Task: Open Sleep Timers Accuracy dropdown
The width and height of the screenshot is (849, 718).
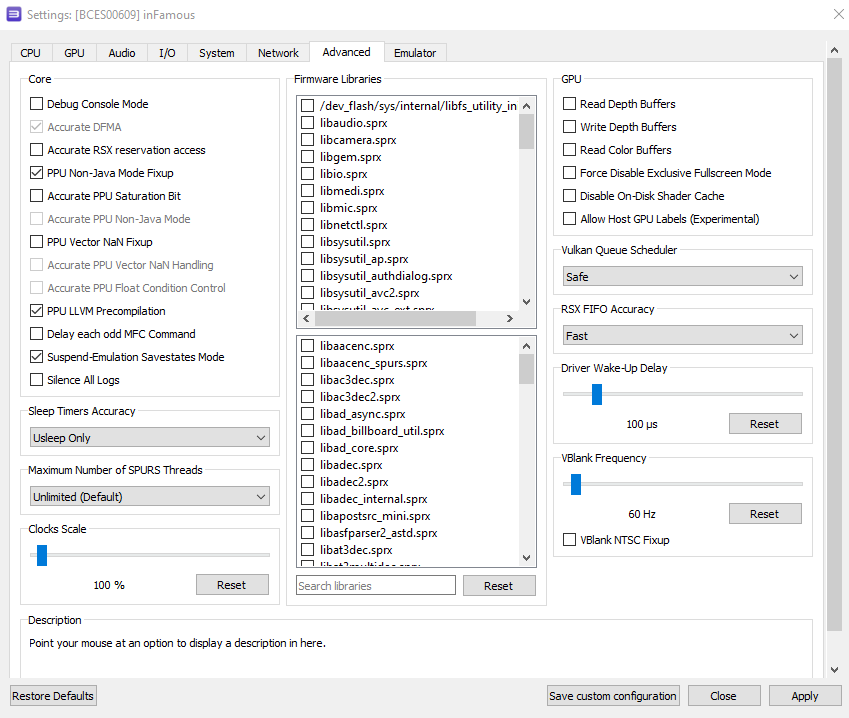Action: (x=149, y=438)
